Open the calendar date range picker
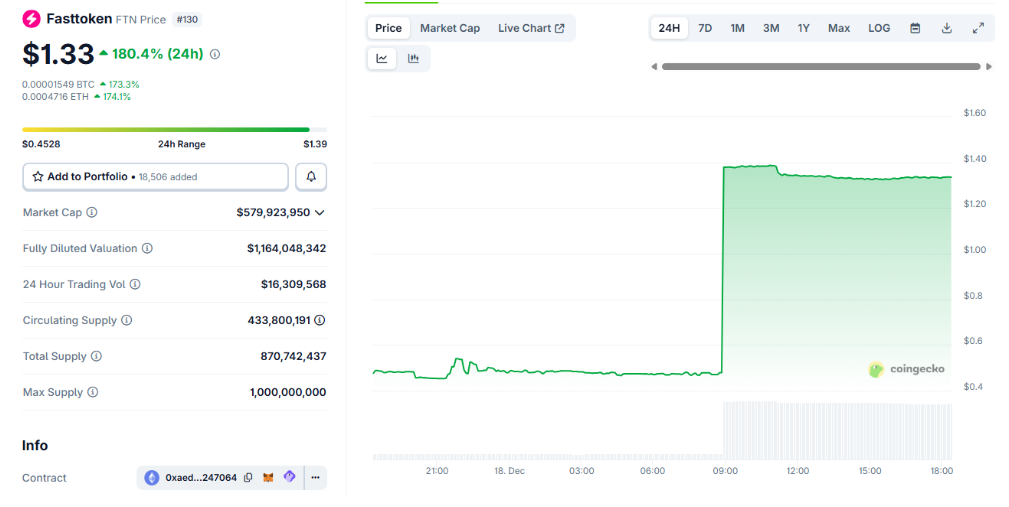Image resolution: width=1009 pixels, height=507 pixels. tap(914, 28)
